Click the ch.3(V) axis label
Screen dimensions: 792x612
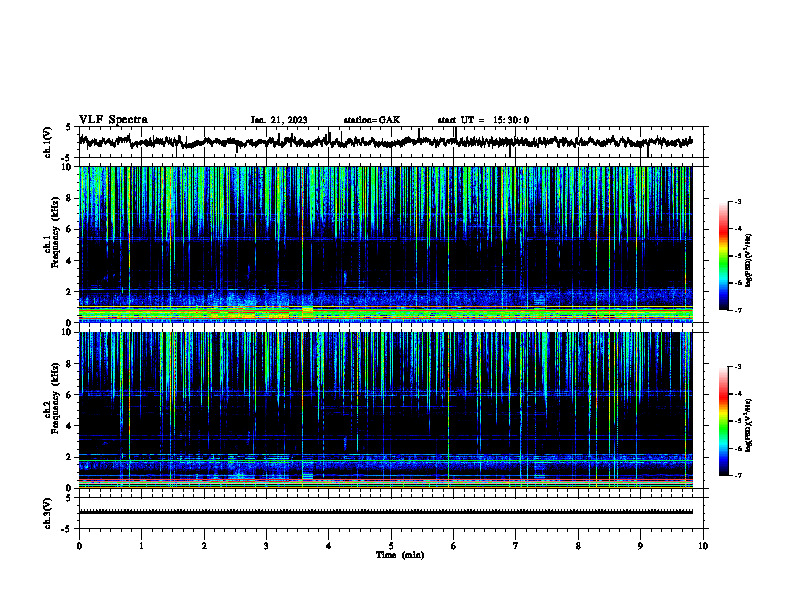(x=48, y=513)
